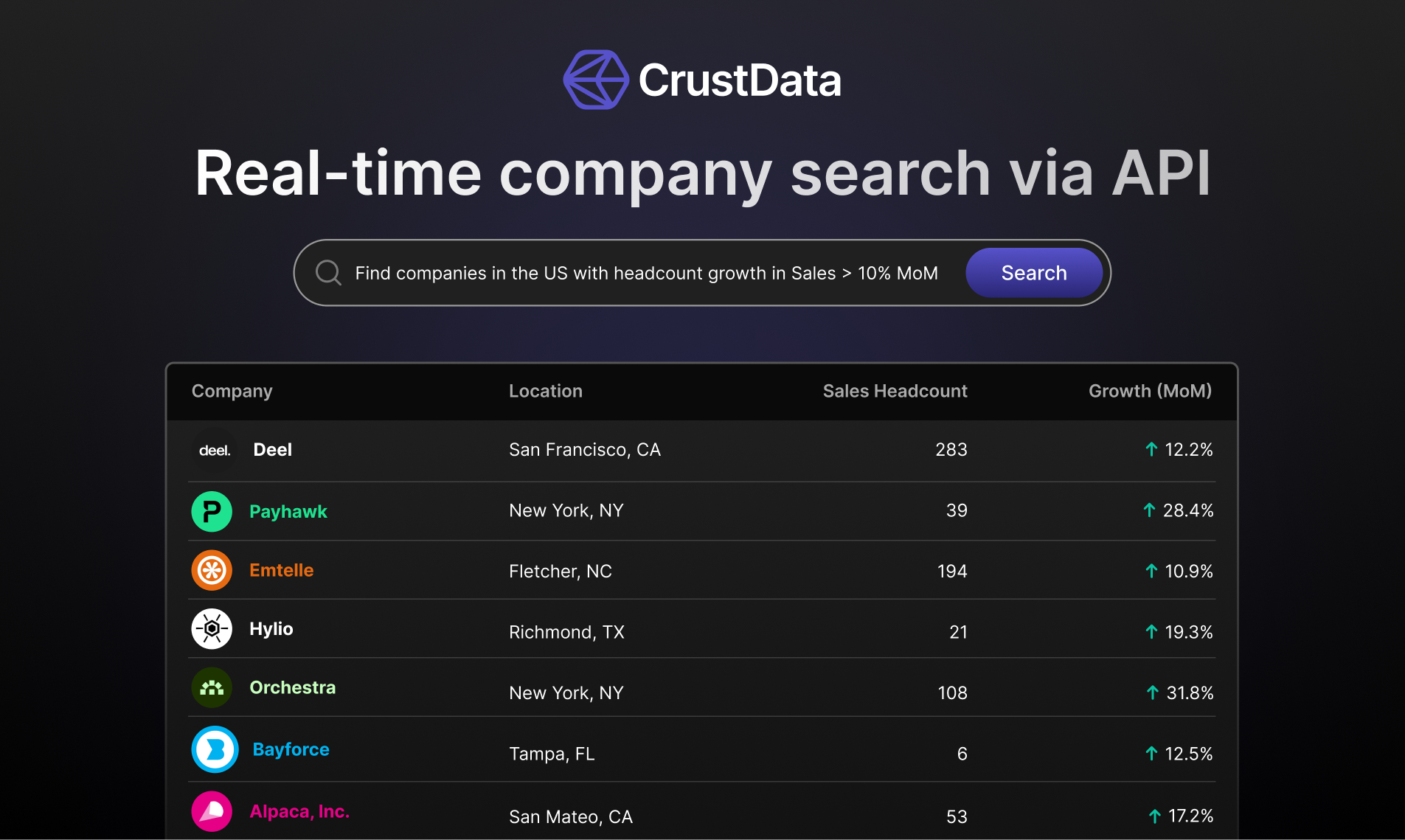Open the Orchestra company name

292,687
